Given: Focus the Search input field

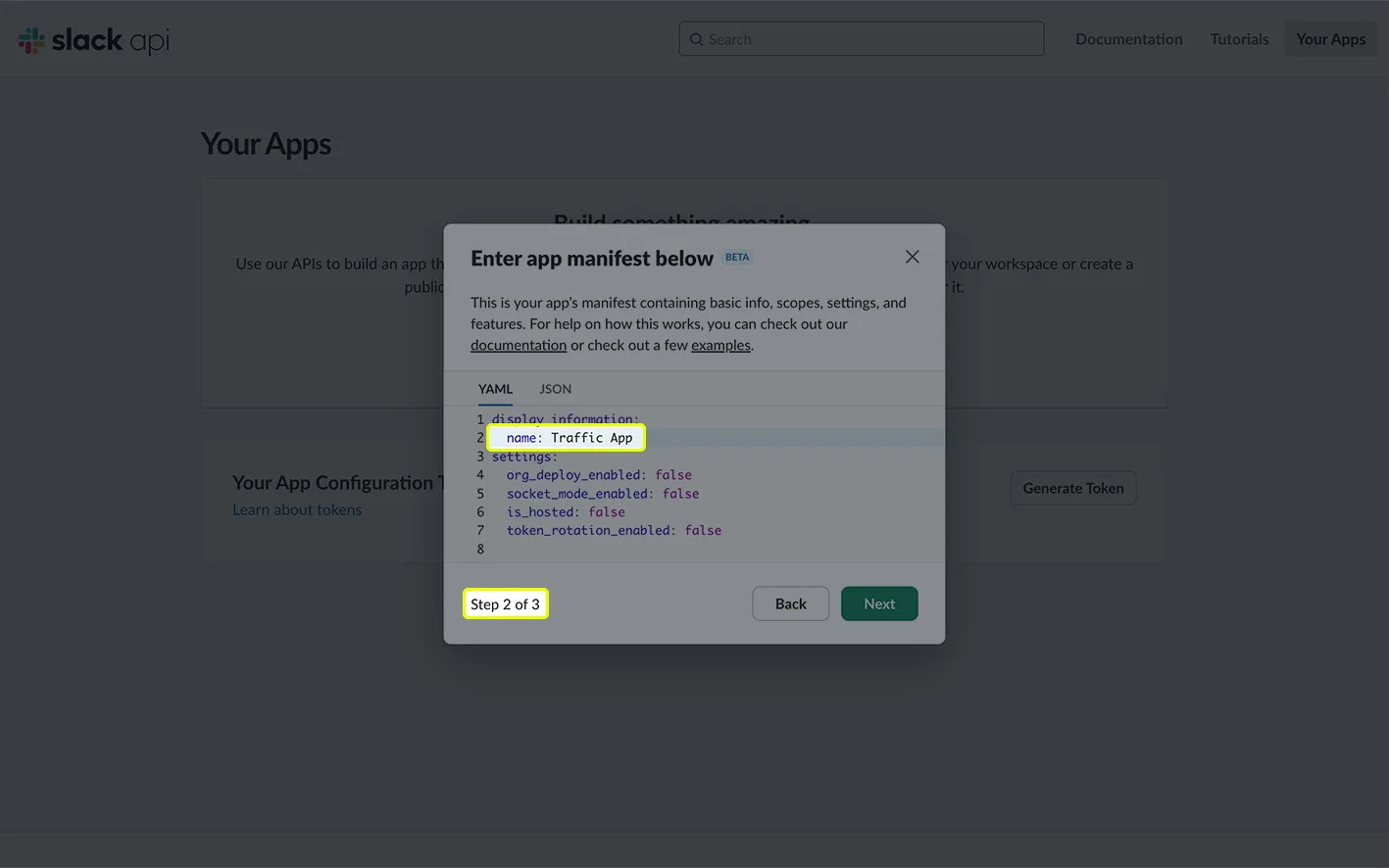Looking at the screenshot, I should click(861, 39).
